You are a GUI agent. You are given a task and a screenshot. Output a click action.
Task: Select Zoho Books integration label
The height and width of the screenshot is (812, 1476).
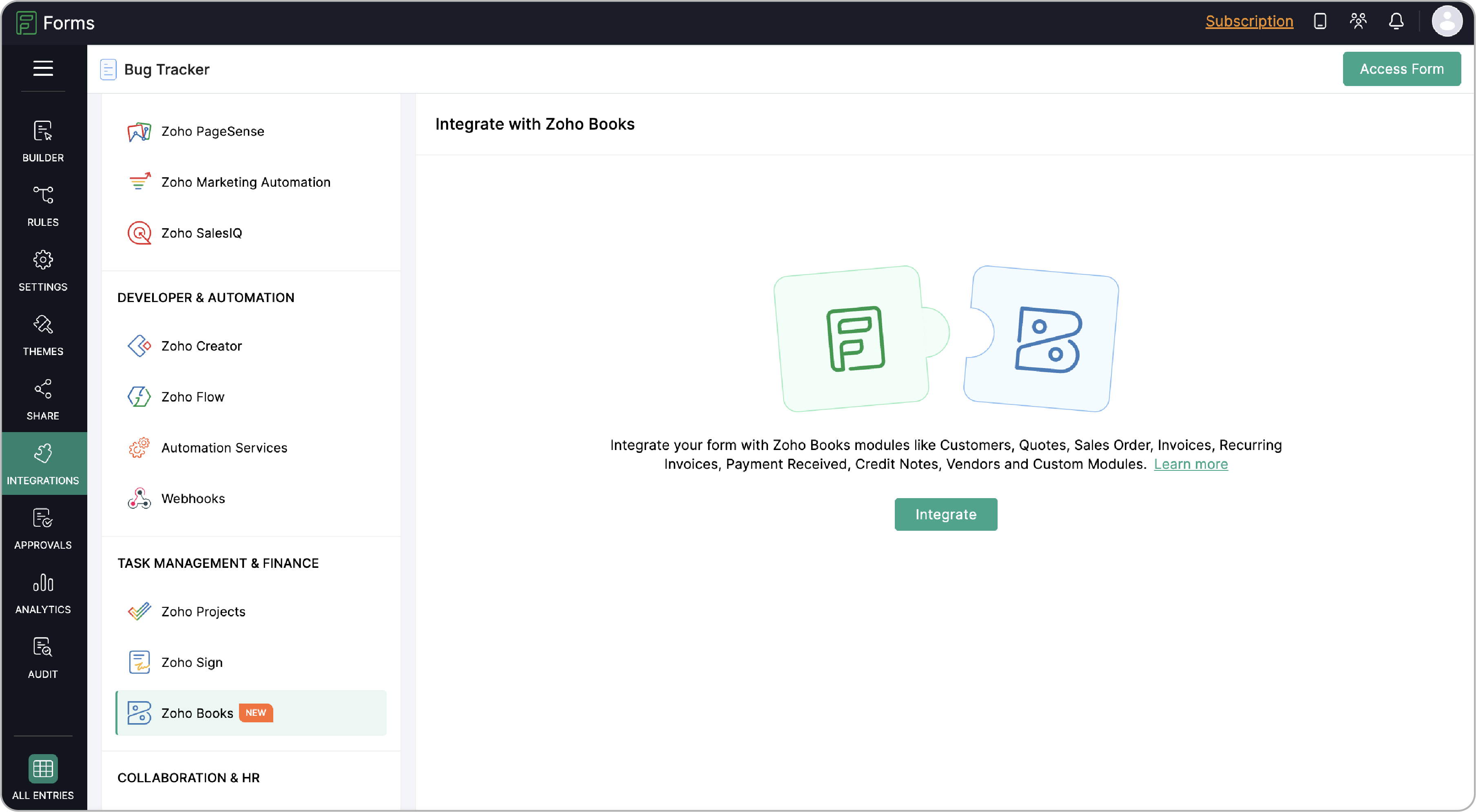(197, 713)
